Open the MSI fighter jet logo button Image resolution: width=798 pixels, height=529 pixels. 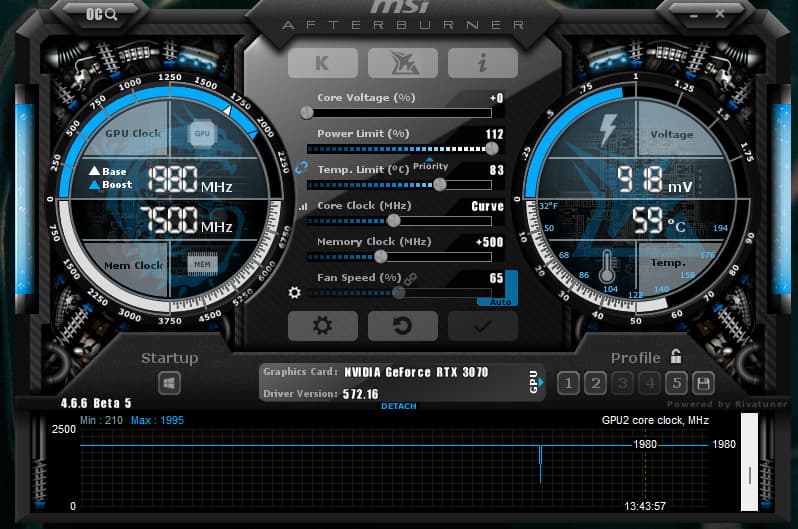point(403,63)
